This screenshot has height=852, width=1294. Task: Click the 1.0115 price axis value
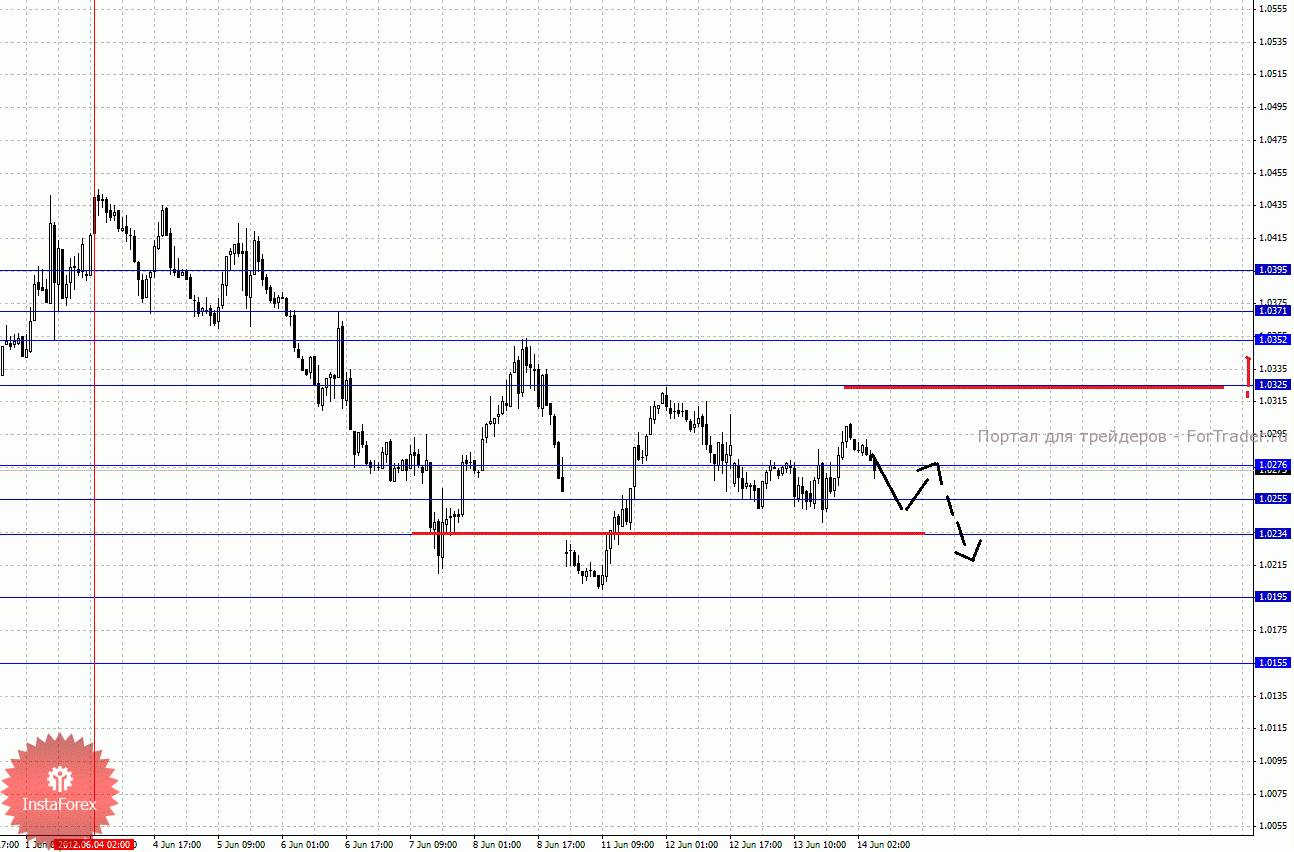pos(1273,728)
